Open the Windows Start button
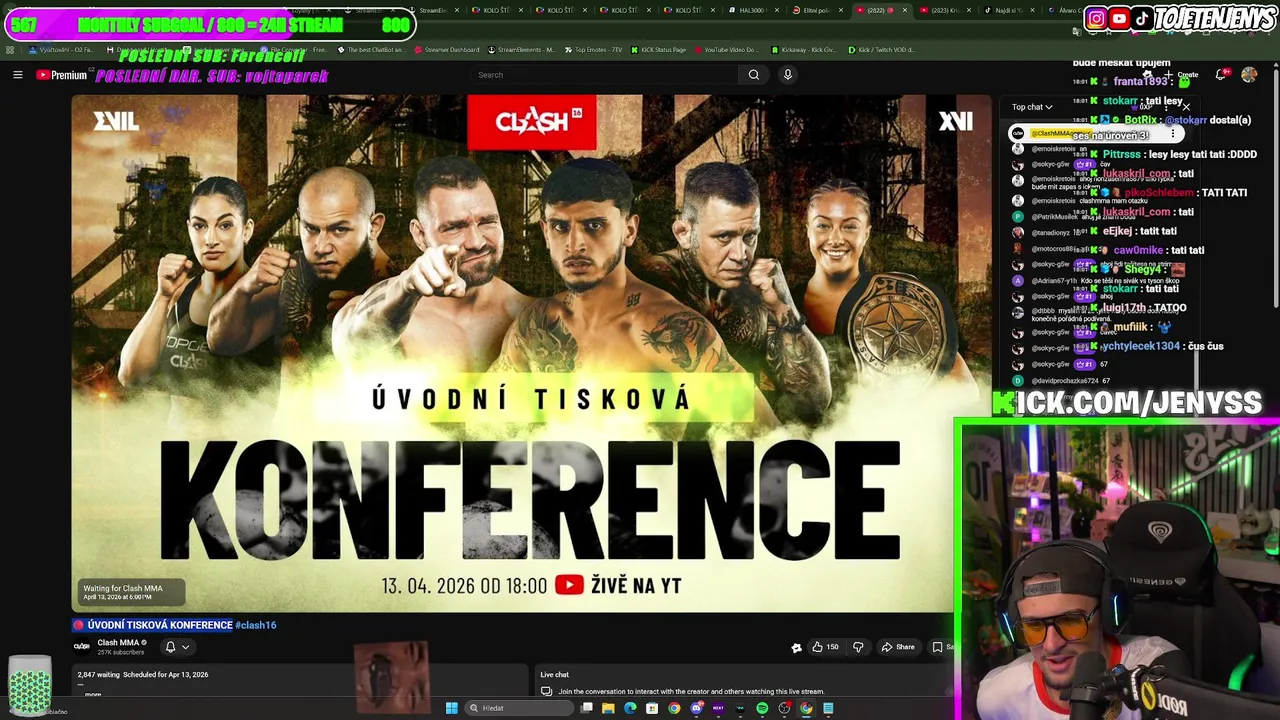The image size is (1280, 720). point(452,708)
